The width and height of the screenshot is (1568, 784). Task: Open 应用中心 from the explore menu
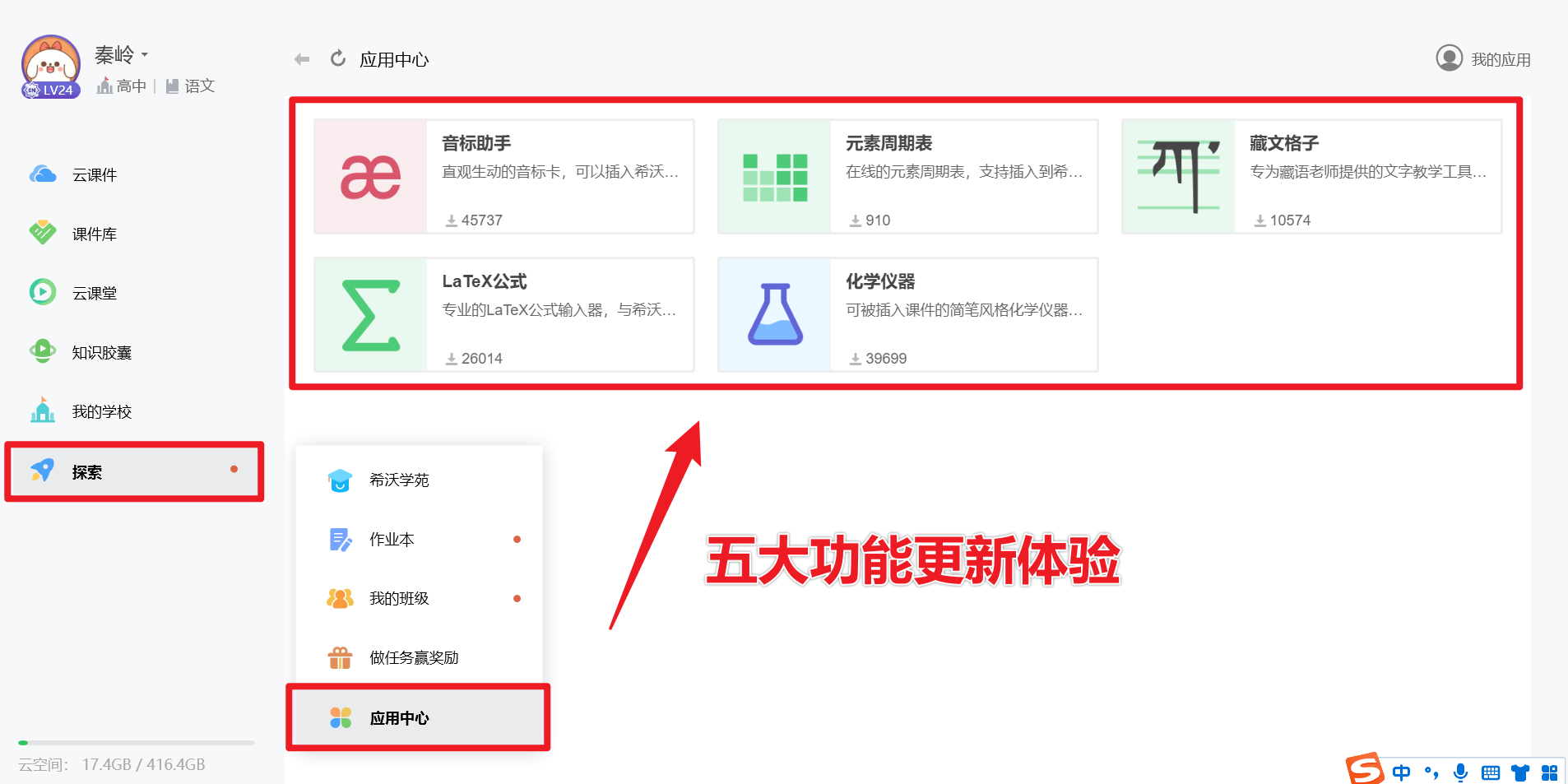coord(418,717)
